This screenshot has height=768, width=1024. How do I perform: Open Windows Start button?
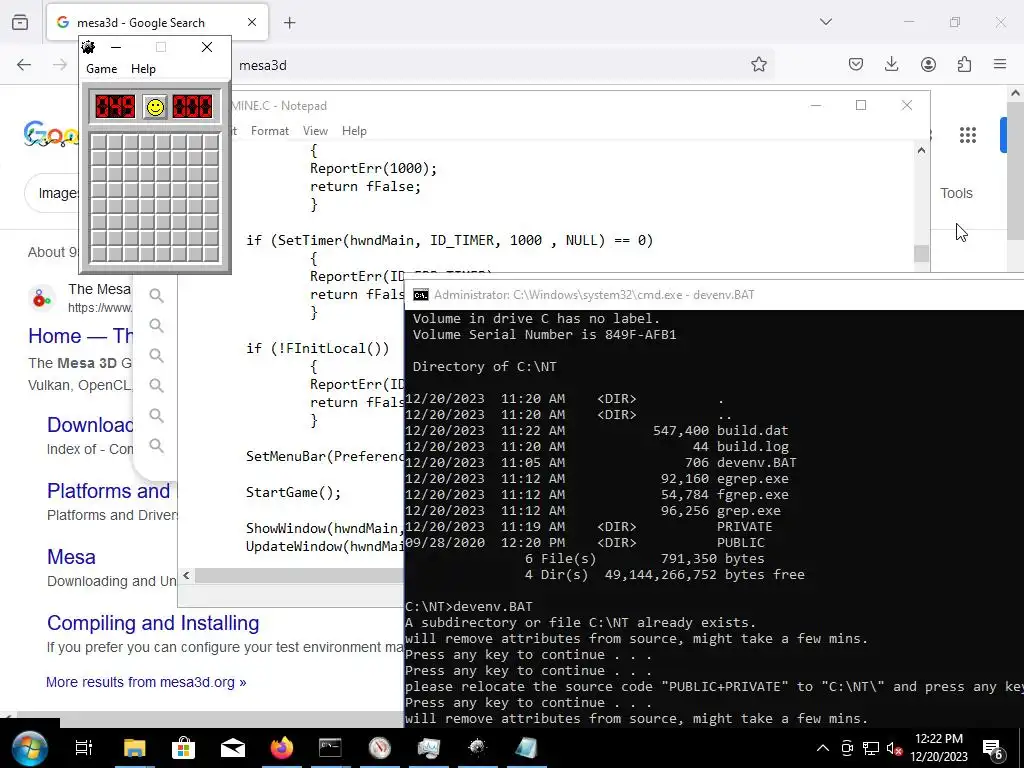[x=29, y=748]
